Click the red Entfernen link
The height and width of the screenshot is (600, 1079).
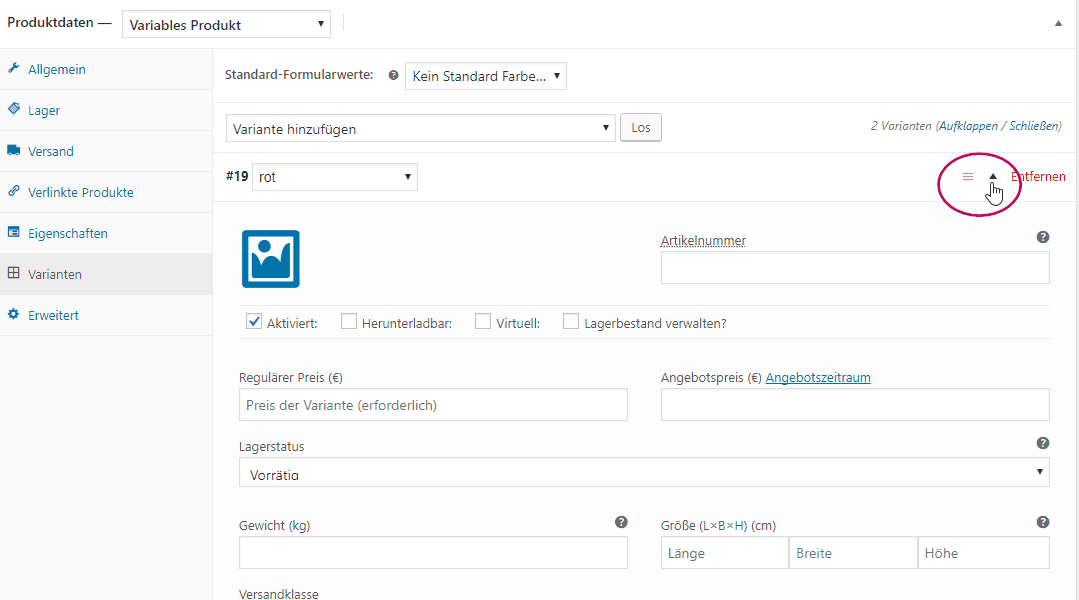point(1040,177)
